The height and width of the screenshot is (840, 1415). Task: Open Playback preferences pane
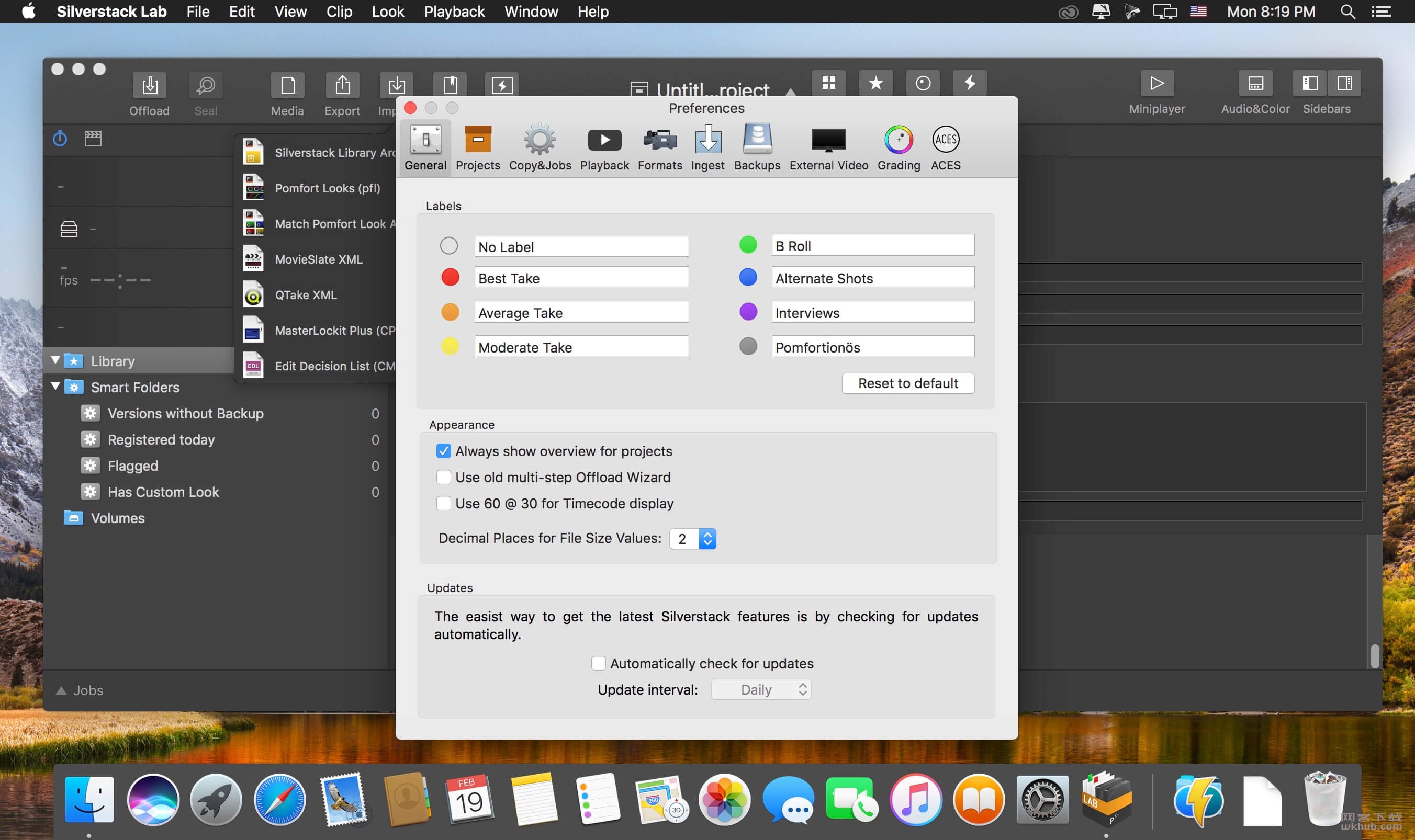coord(604,147)
